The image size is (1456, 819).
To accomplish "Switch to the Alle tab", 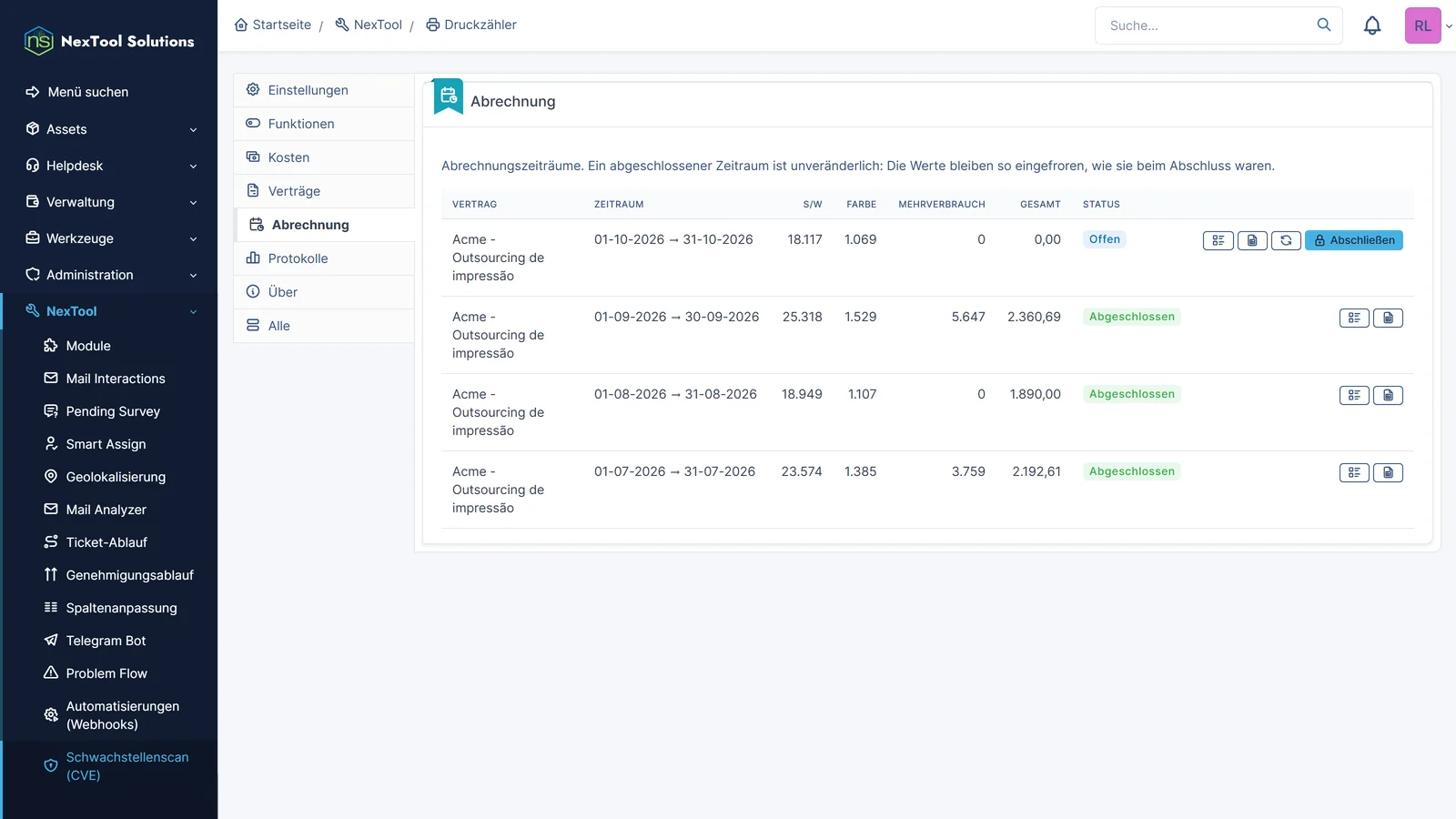I will (x=324, y=326).
